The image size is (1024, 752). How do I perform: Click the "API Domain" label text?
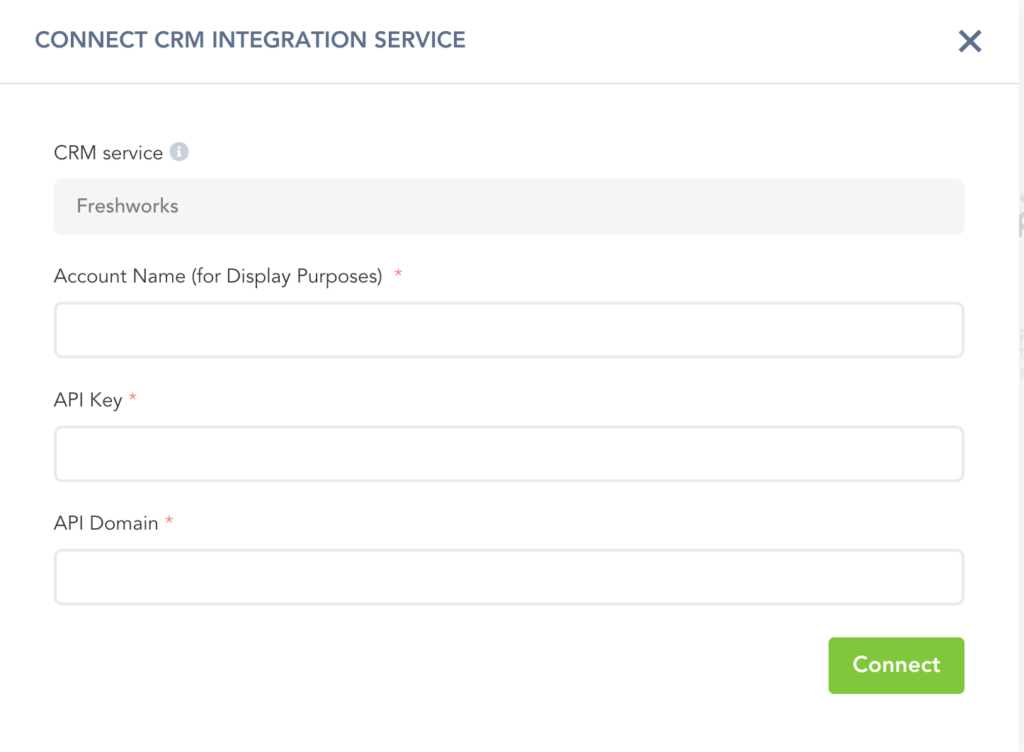(106, 523)
